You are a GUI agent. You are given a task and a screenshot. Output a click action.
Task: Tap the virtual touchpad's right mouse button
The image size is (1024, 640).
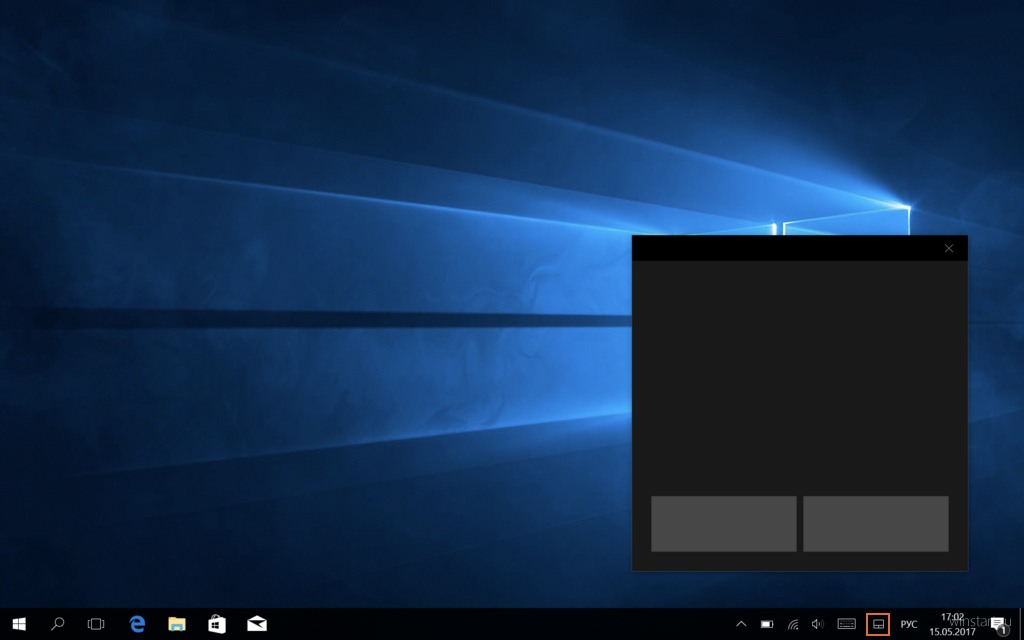pyautogui.click(x=876, y=524)
